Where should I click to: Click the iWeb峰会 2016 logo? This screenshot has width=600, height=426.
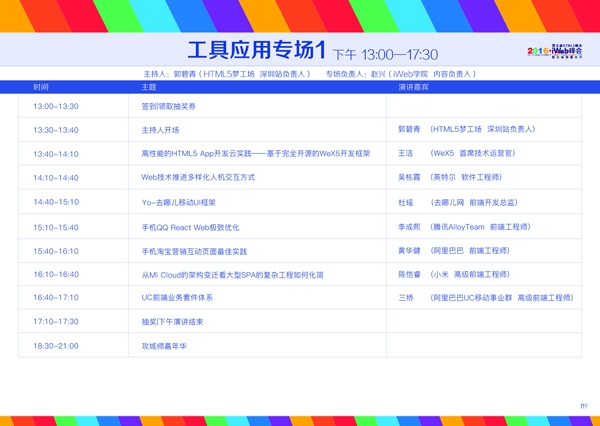click(554, 51)
